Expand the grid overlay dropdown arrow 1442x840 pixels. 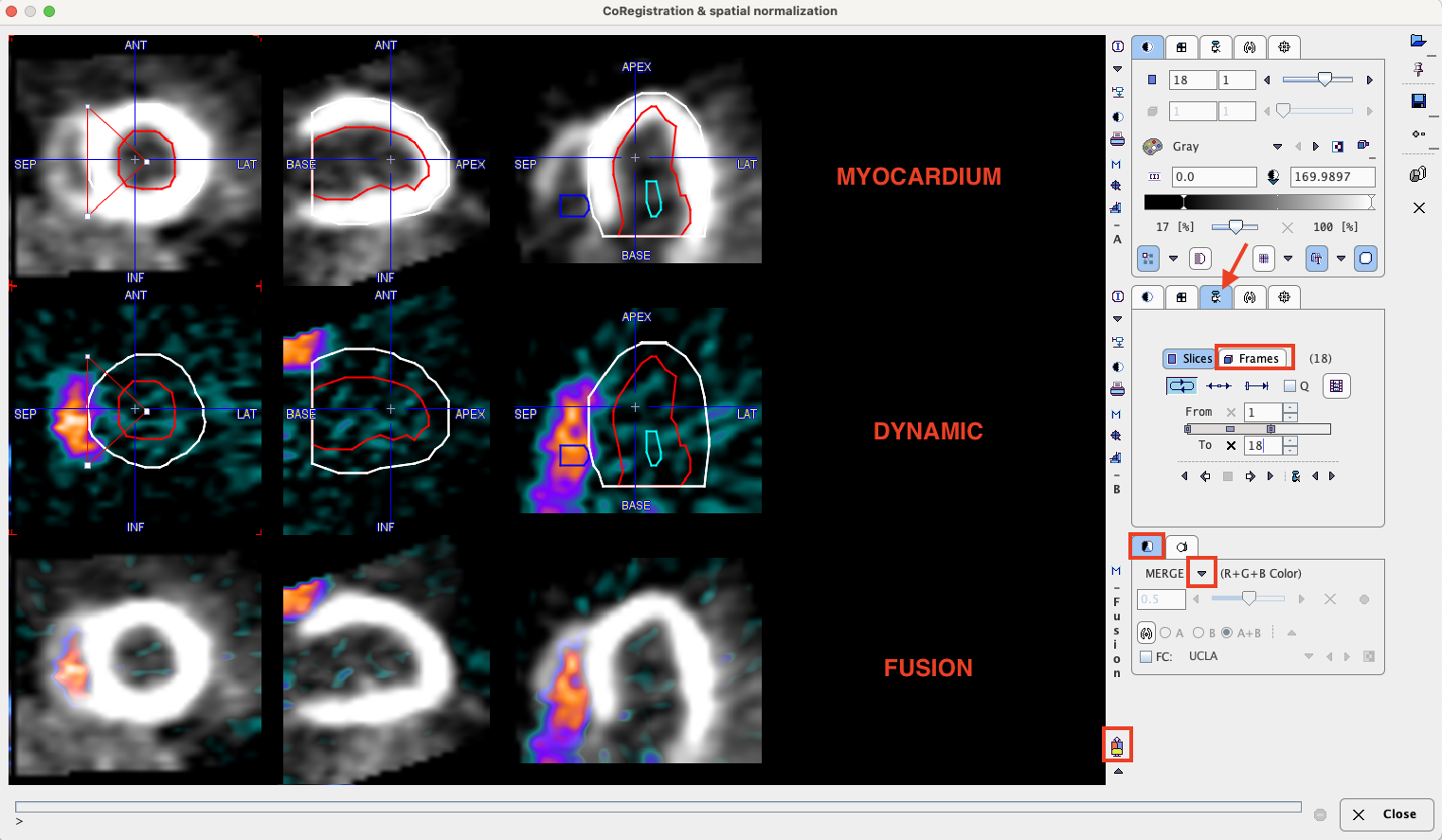(1288, 259)
